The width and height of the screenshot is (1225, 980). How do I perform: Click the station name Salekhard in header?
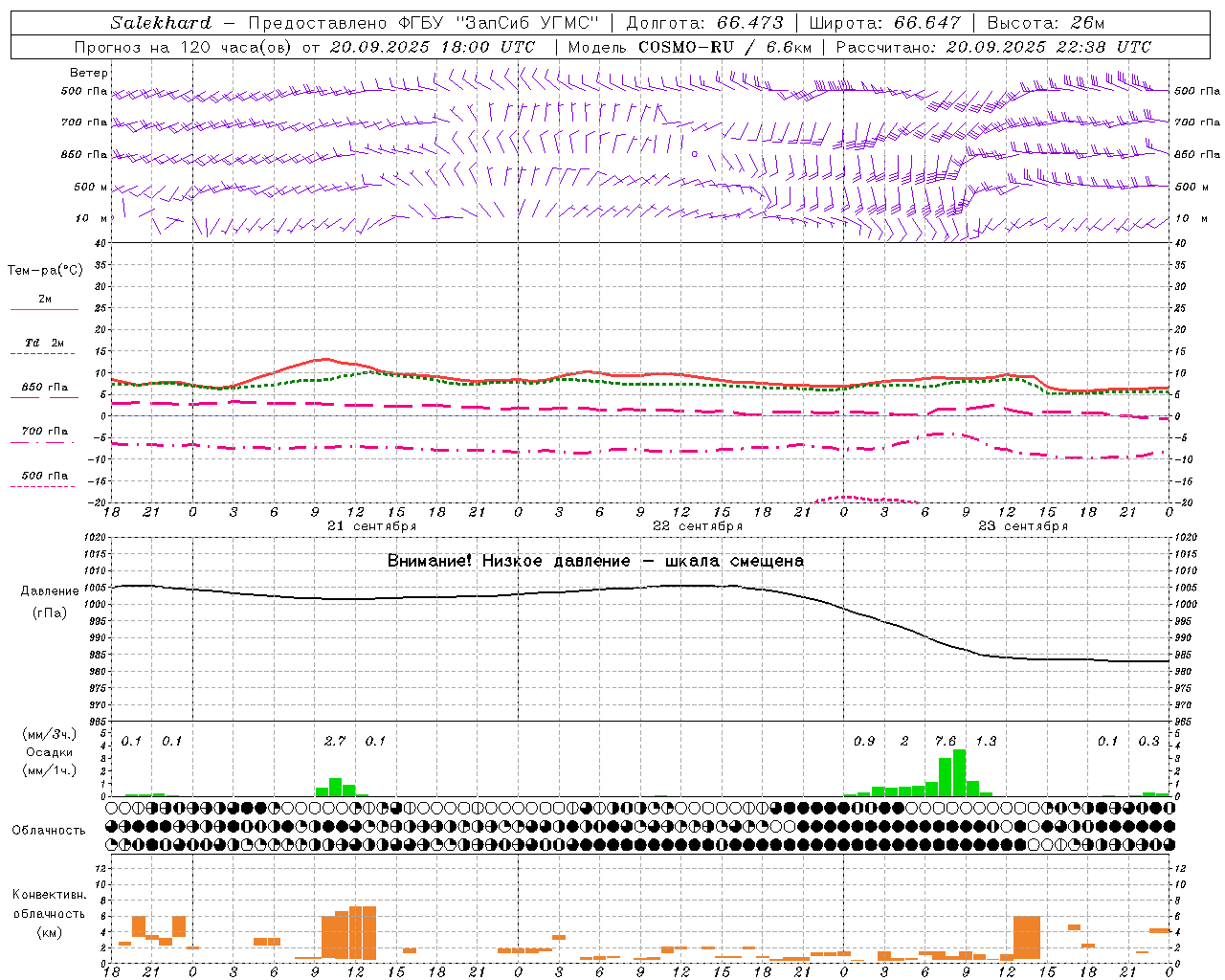coord(161,23)
